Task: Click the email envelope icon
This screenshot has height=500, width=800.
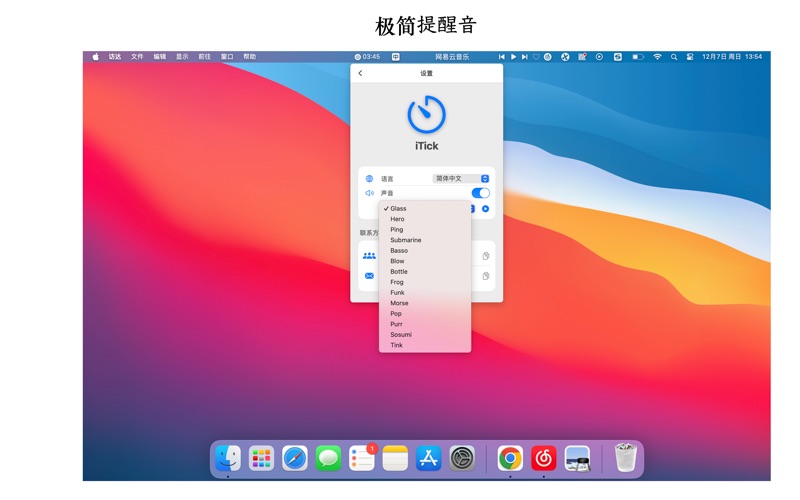Action: tap(369, 276)
